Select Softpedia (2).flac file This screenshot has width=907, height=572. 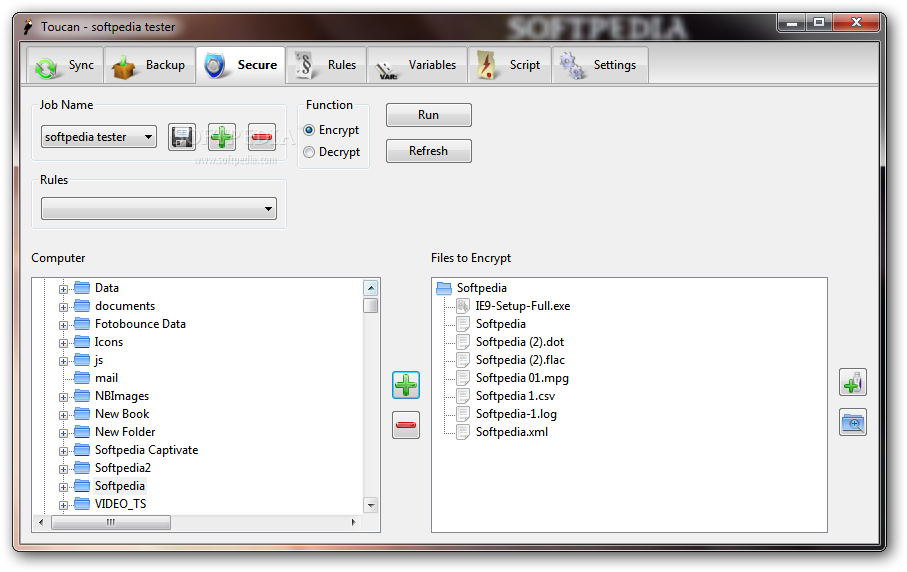520,360
